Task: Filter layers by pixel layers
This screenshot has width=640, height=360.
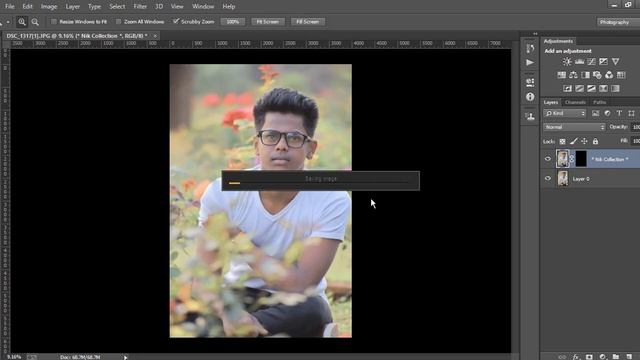Action: 596,113
